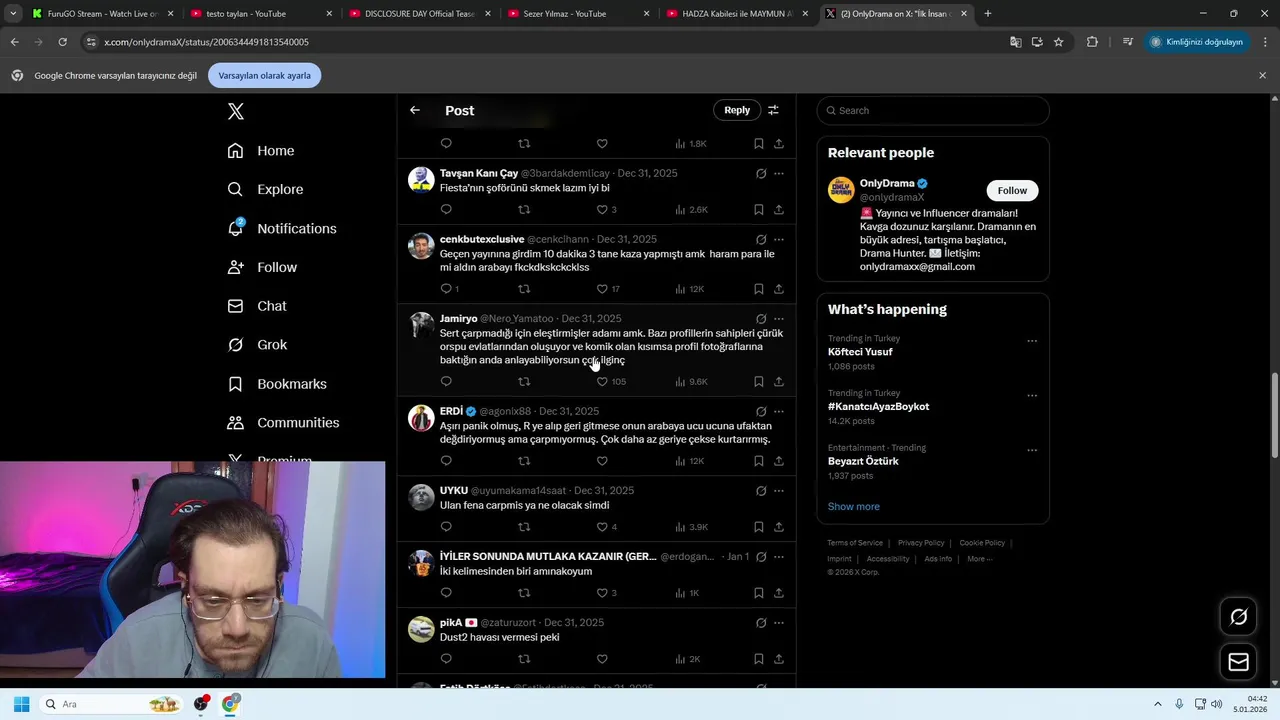This screenshot has width=1280, height=720.
Task: Bookmark Tavşan Kanı Çay's reply
Action: point(759,210)
